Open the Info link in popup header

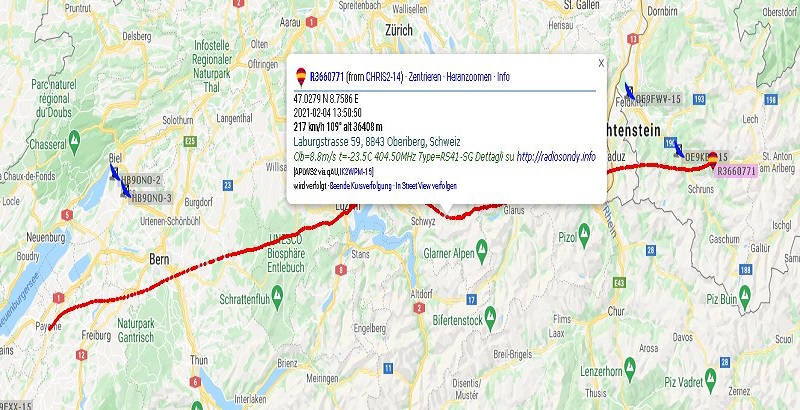[x=503, y=77]
